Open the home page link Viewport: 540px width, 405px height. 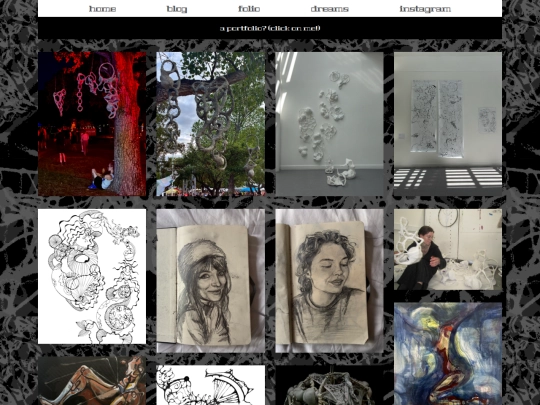(x=102, y=9)
